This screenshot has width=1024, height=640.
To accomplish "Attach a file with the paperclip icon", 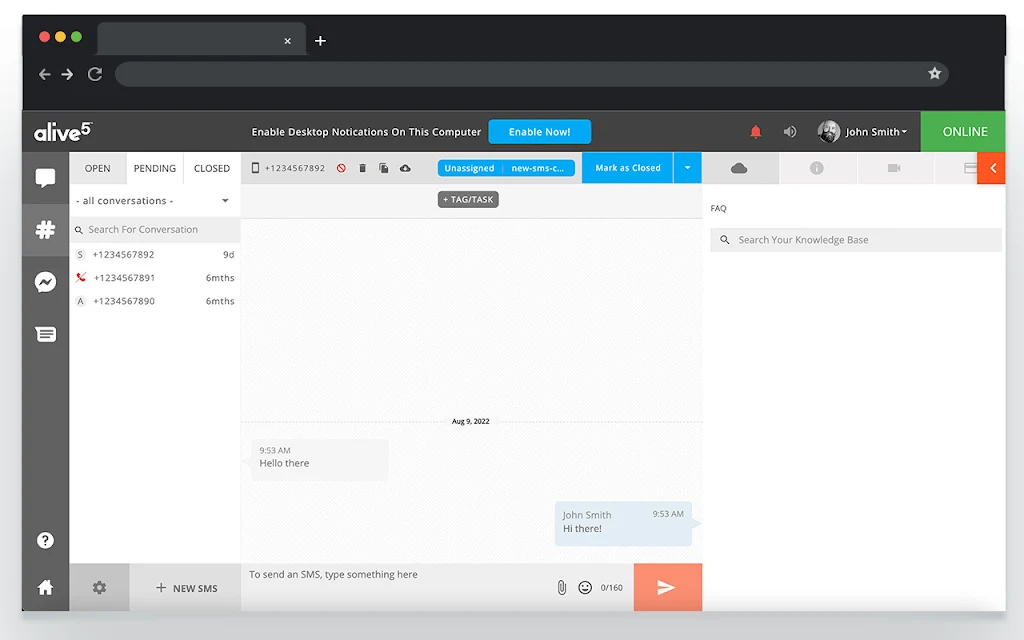I will pyautogui.click(x=562, y=587).
